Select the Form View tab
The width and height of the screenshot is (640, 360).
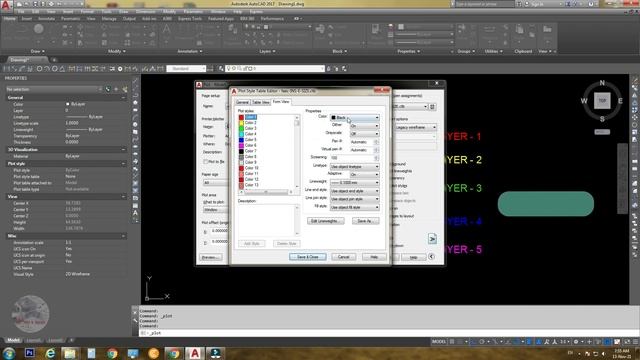[281, 102]
